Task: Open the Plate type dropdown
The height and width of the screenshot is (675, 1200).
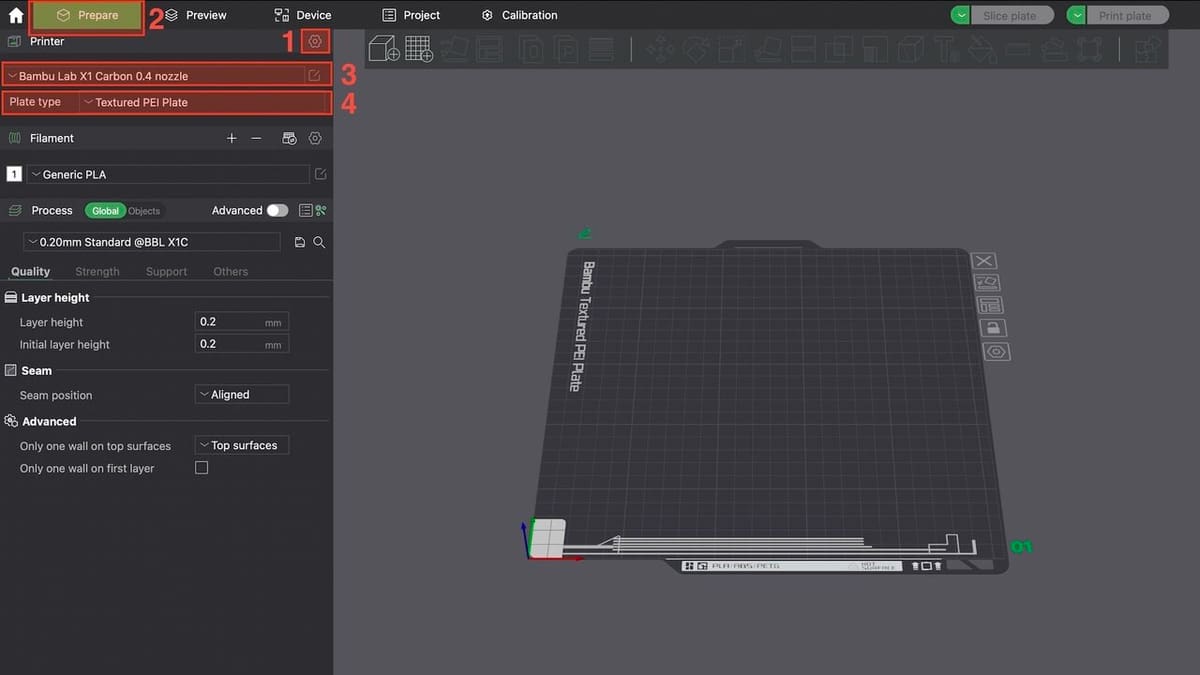Action: (x=205, y=102)
